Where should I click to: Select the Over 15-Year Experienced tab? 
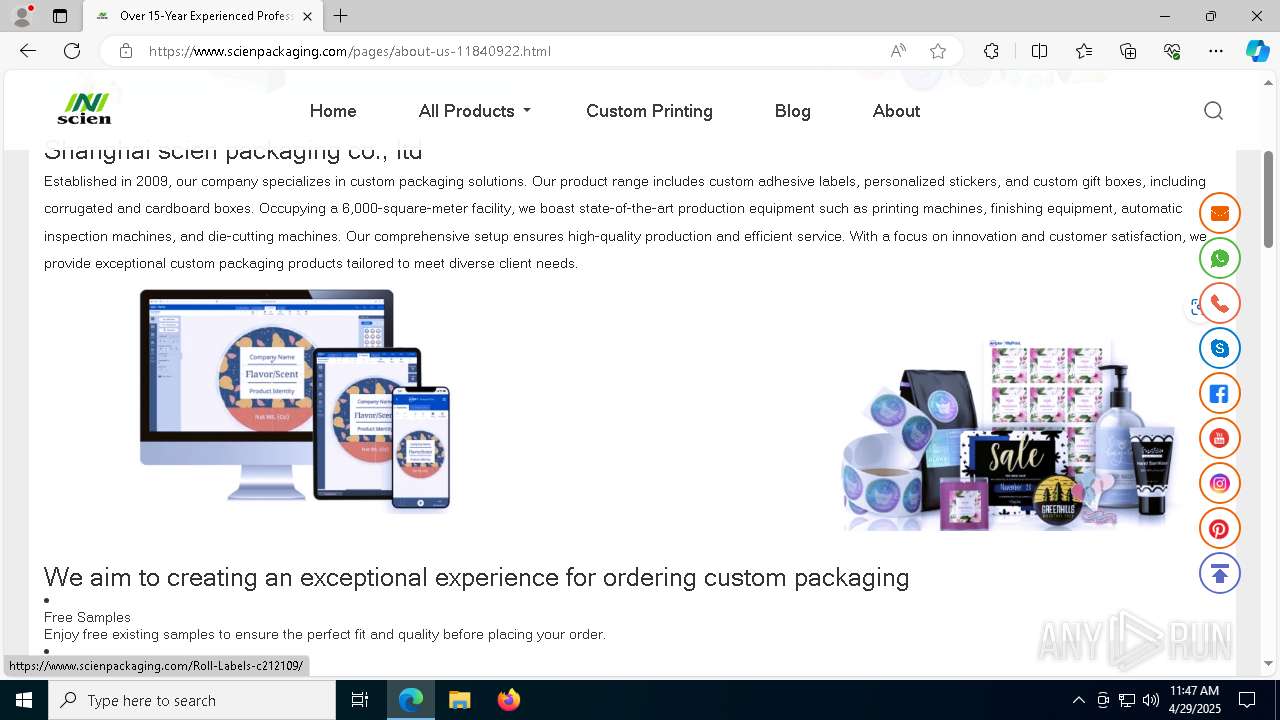point(203,16)
